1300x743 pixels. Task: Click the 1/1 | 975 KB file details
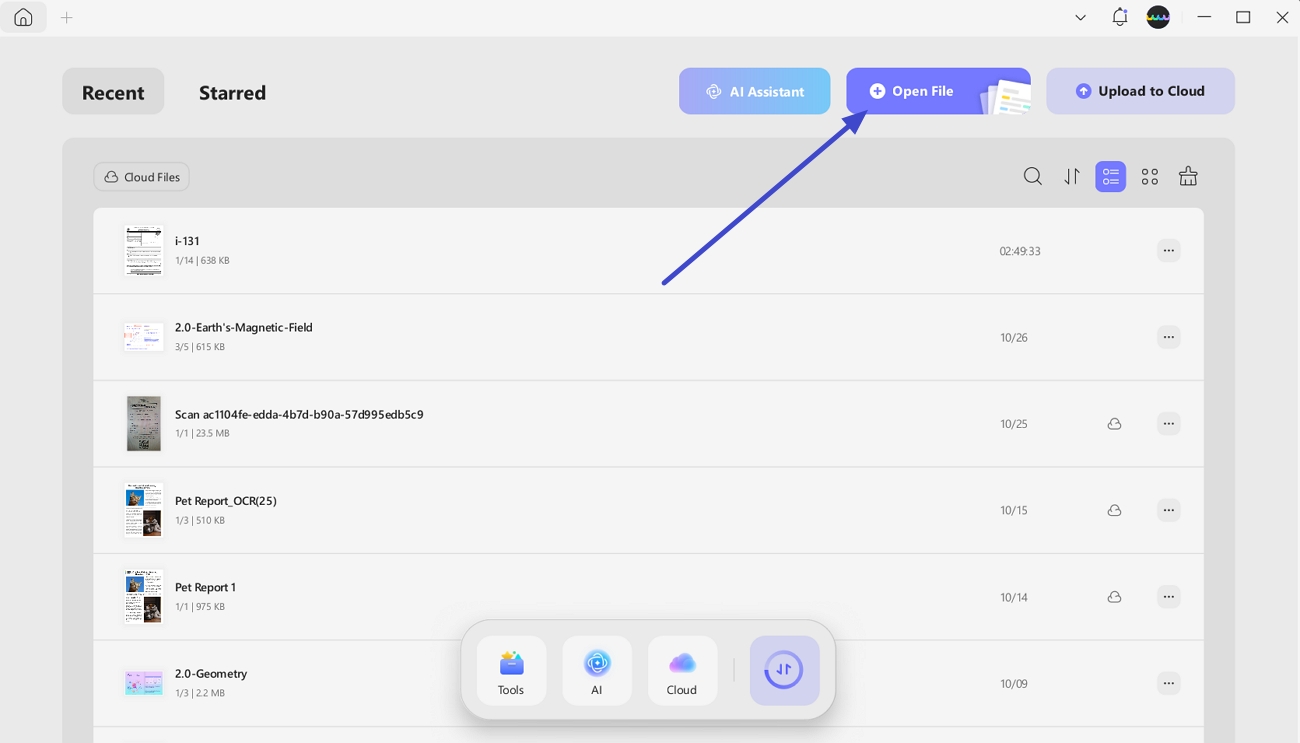(200, 606)
